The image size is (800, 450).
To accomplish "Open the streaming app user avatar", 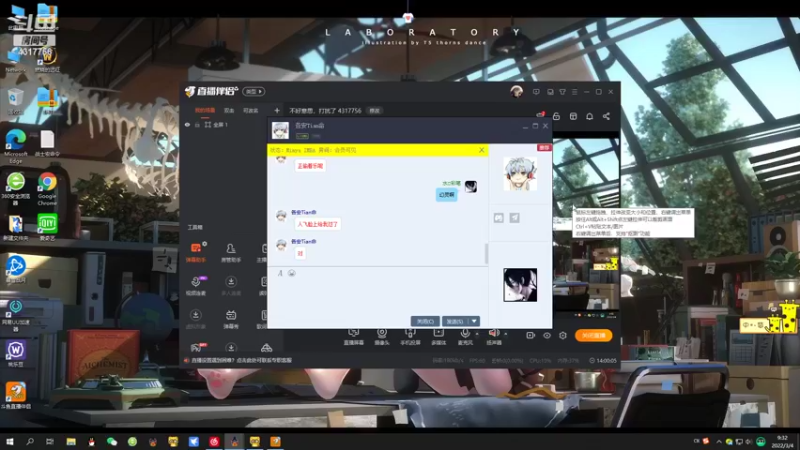I will pyautogui.click(x=516, y=92).
